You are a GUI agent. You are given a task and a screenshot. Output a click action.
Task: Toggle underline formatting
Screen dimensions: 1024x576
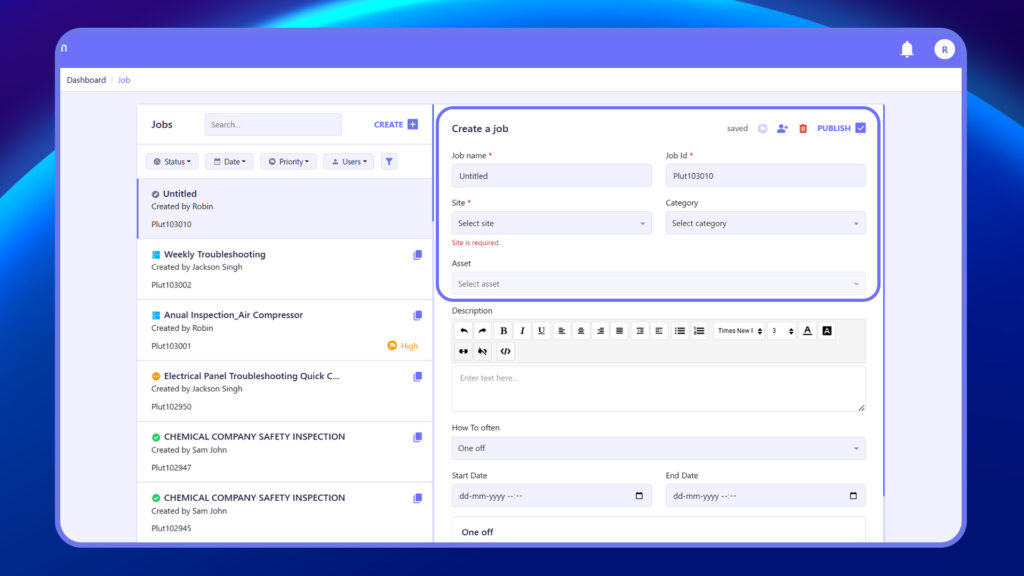point(541,331)
